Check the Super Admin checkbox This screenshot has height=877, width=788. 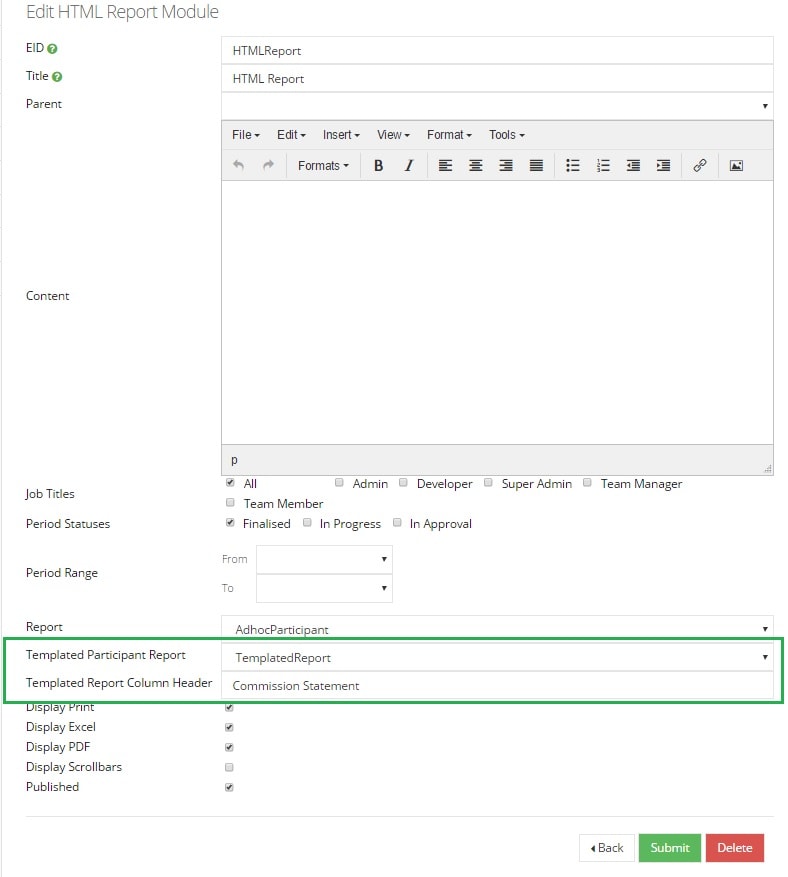(x=488, y=483)
